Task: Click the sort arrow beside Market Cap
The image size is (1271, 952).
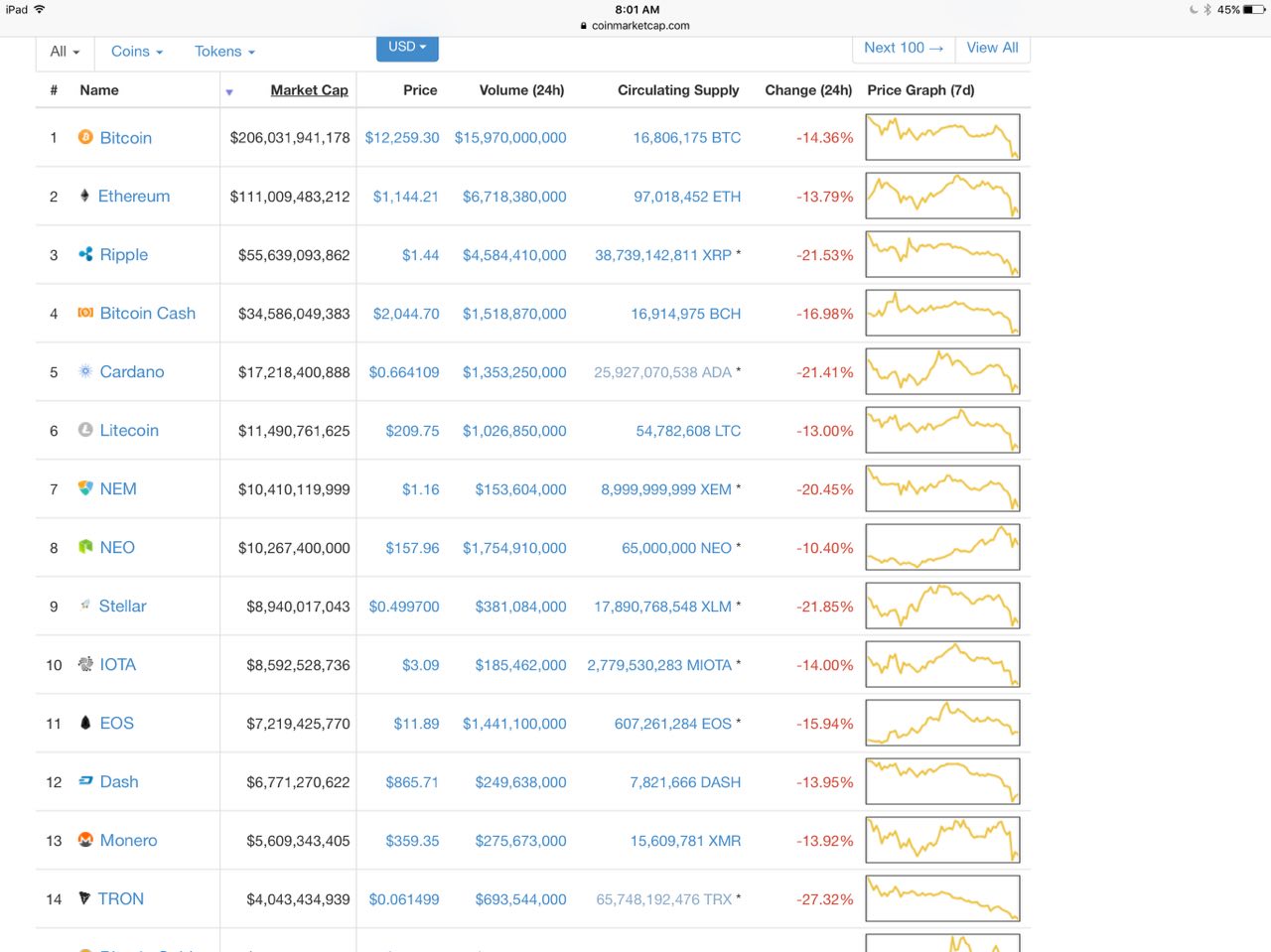Action: point(229,92)
